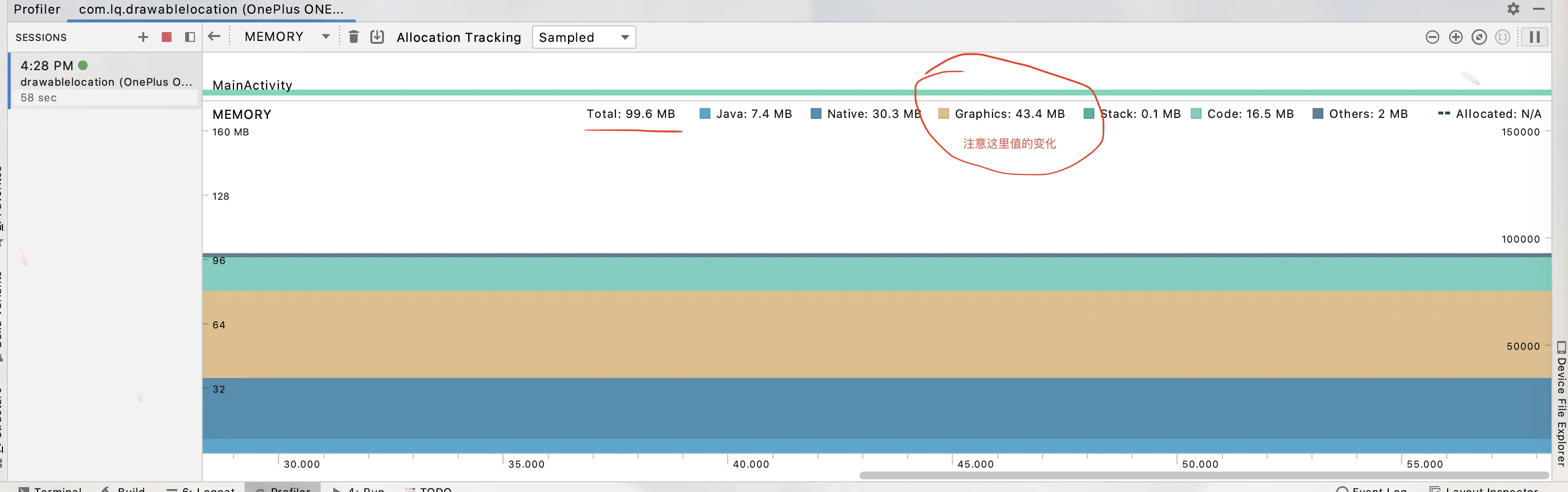
Task: Click the Graphics memory legend swatch
Action: coord(943,114)
